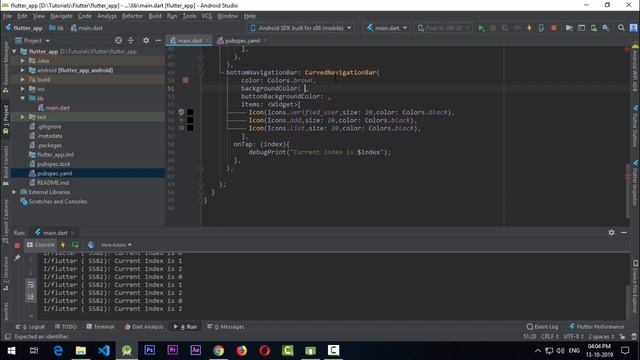Open the File menu

[x=7, y=16]
